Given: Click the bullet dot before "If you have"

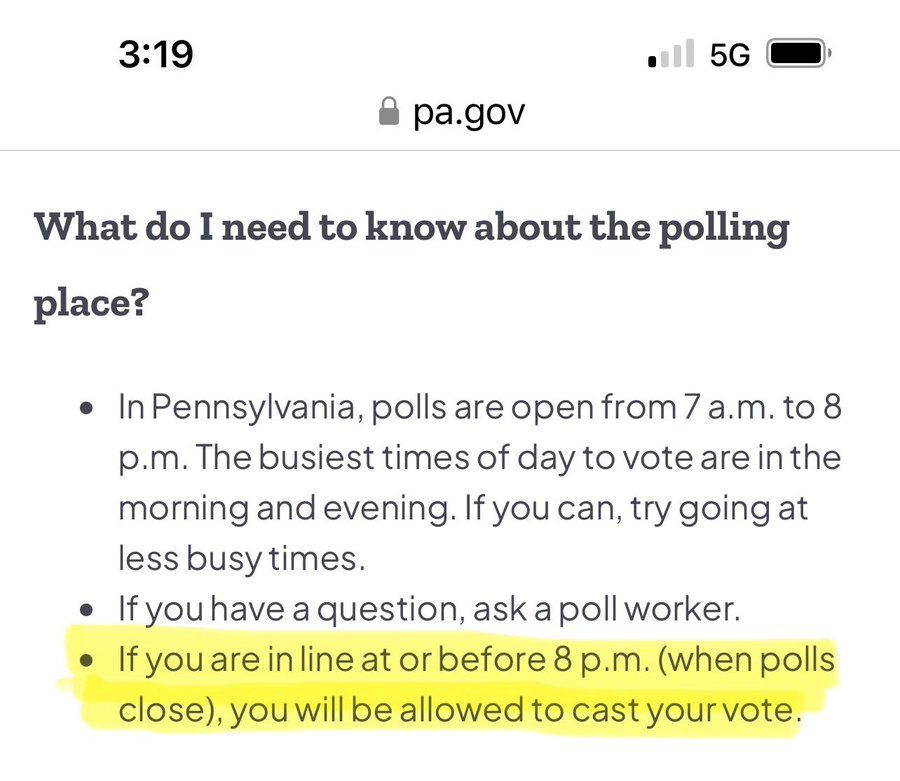Looking at the screenshot, I should click(88, 610).
